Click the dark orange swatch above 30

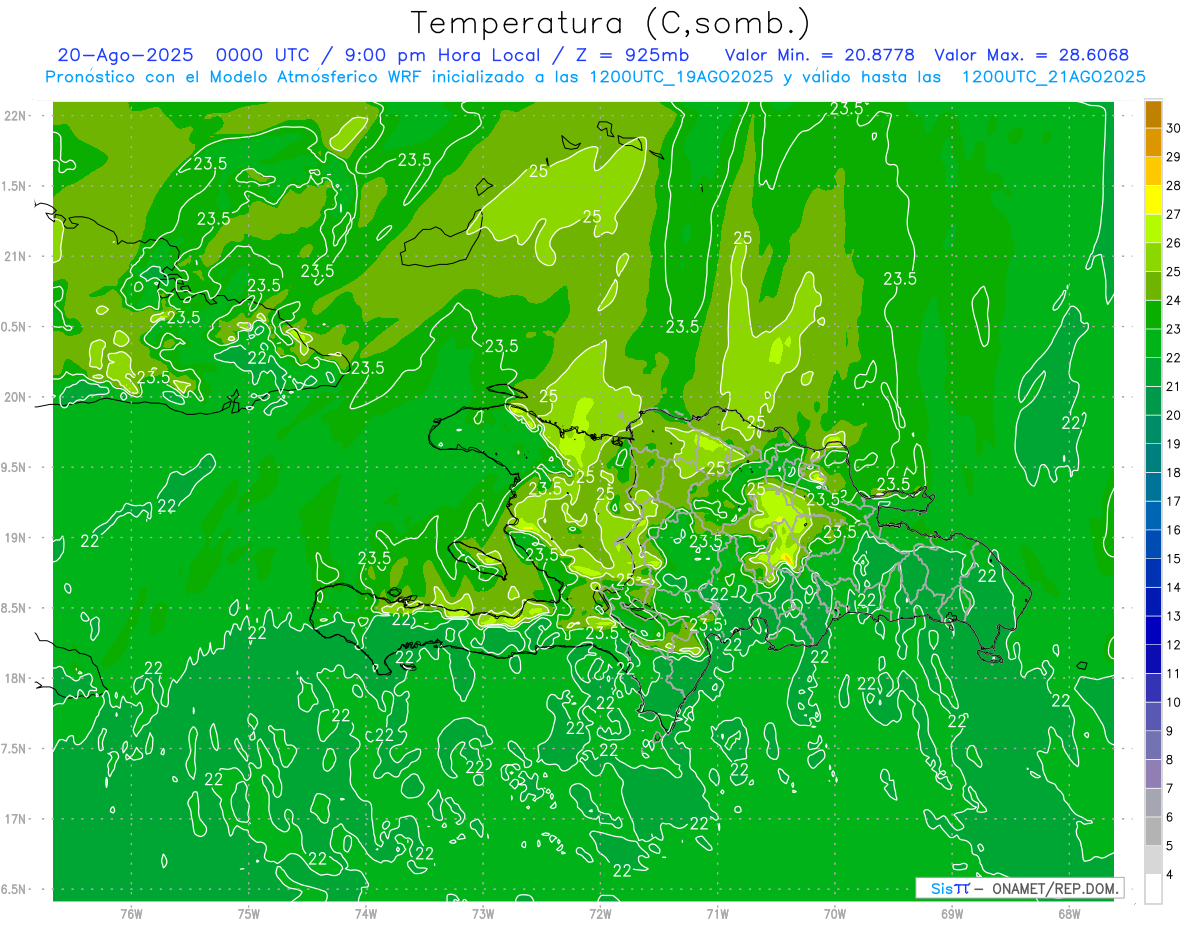pos(1153,114)
